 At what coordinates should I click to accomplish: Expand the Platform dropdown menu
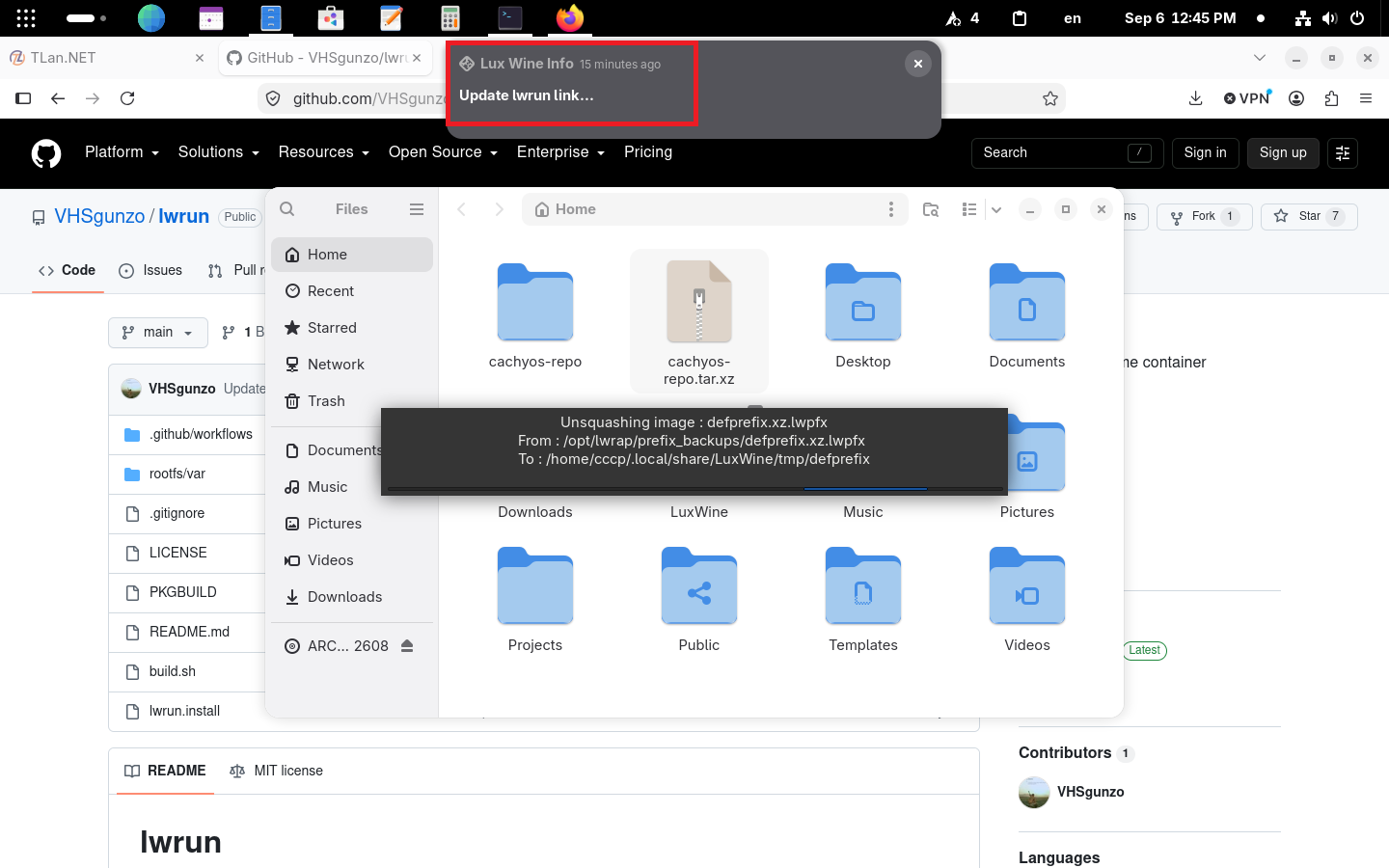tap(122, 152)
